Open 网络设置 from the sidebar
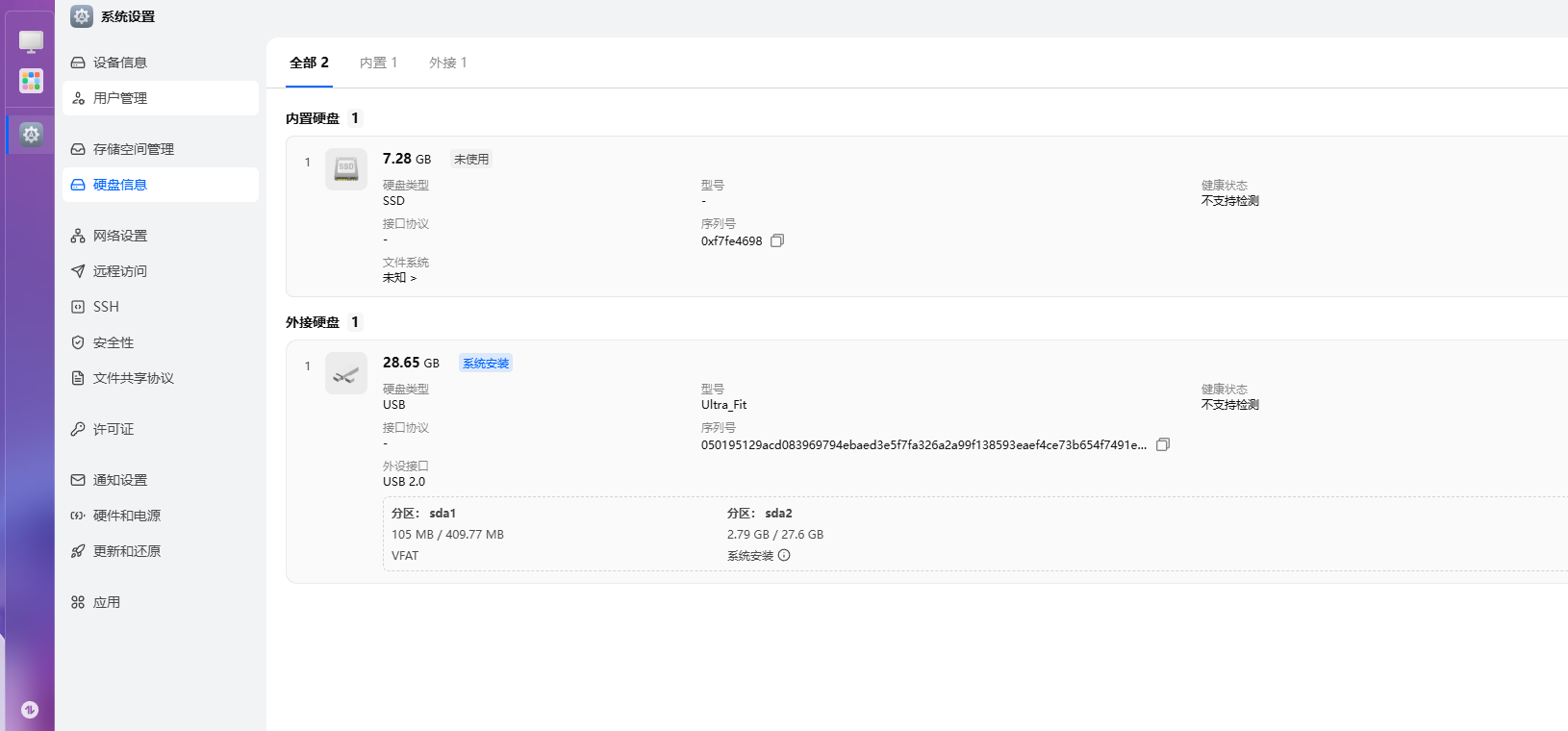Image resolution: width=1568 pixels, height=731 pixels. pyautogui.click(x=120, y=236)
